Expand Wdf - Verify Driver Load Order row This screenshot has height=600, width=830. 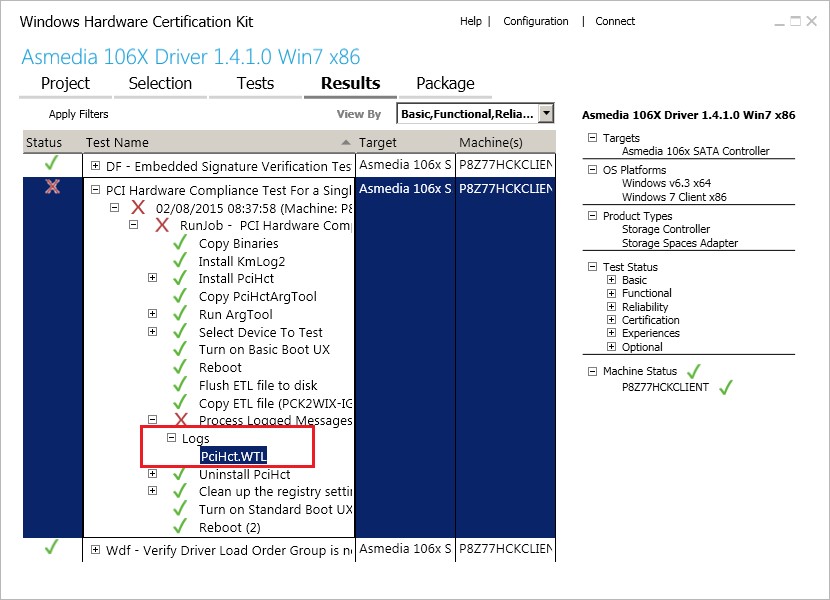(x=95, y=550)
